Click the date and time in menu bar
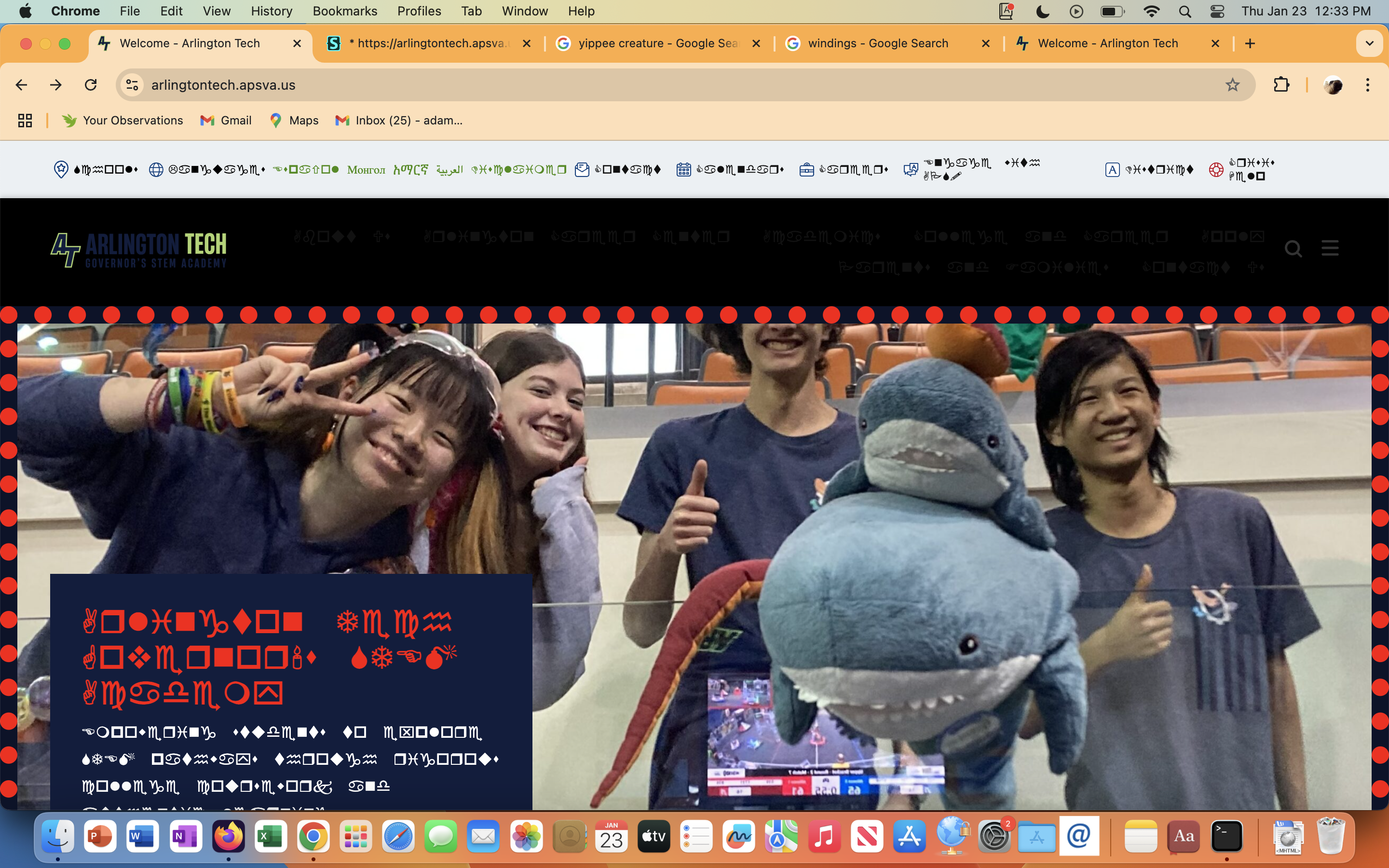Screen dimensions: 1389x868 click(x=1306, y=12)
